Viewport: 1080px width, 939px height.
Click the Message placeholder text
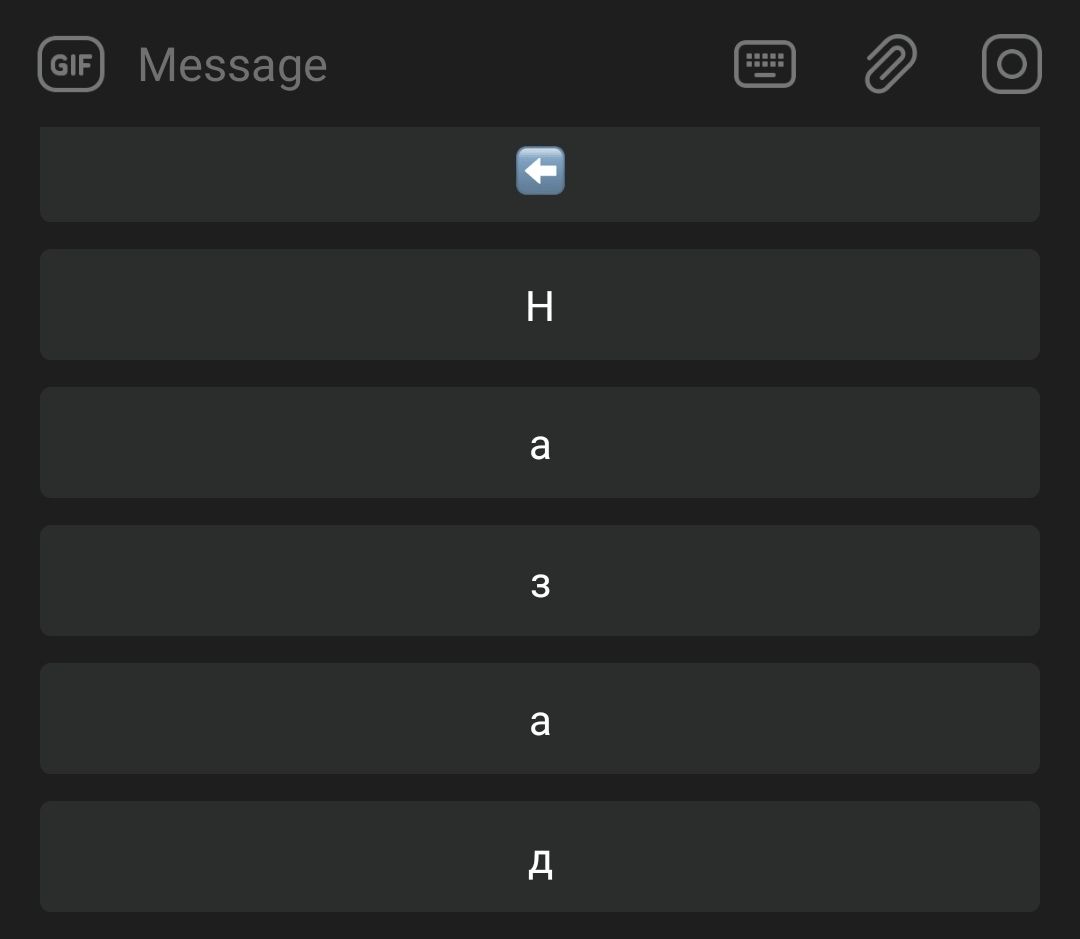point(233,66)
